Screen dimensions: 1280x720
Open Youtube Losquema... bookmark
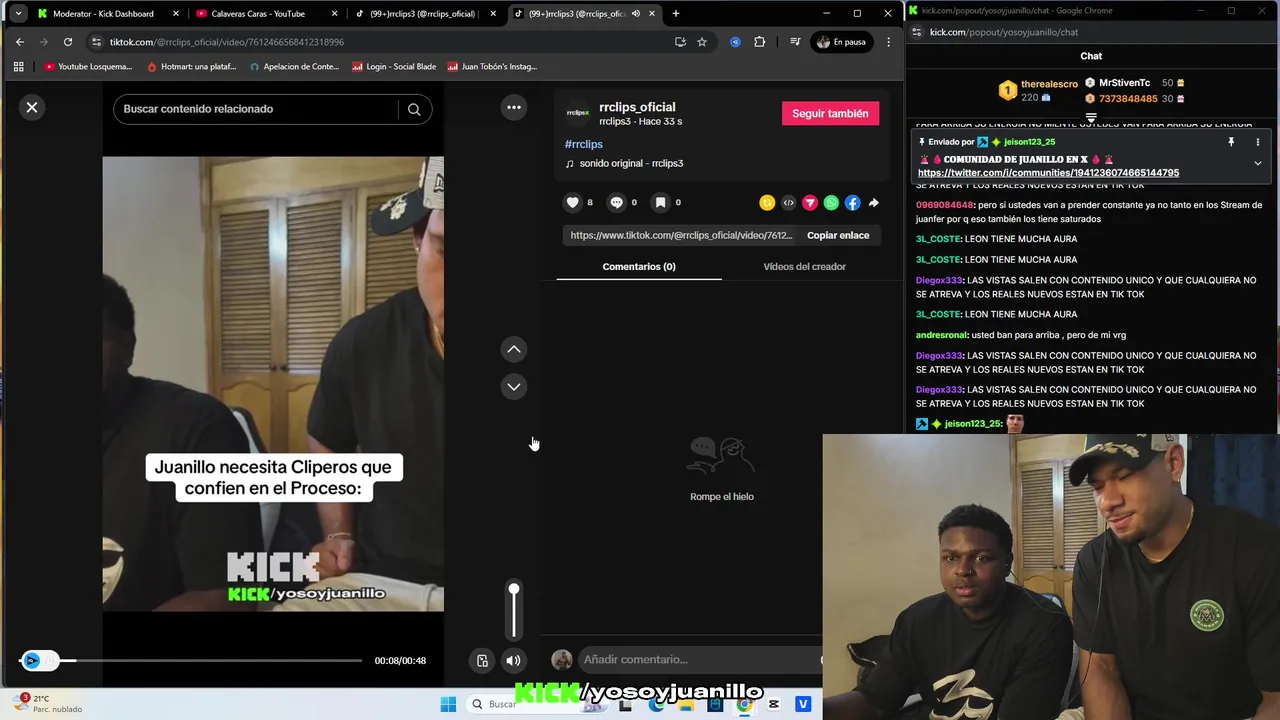(x=88, y=67)
